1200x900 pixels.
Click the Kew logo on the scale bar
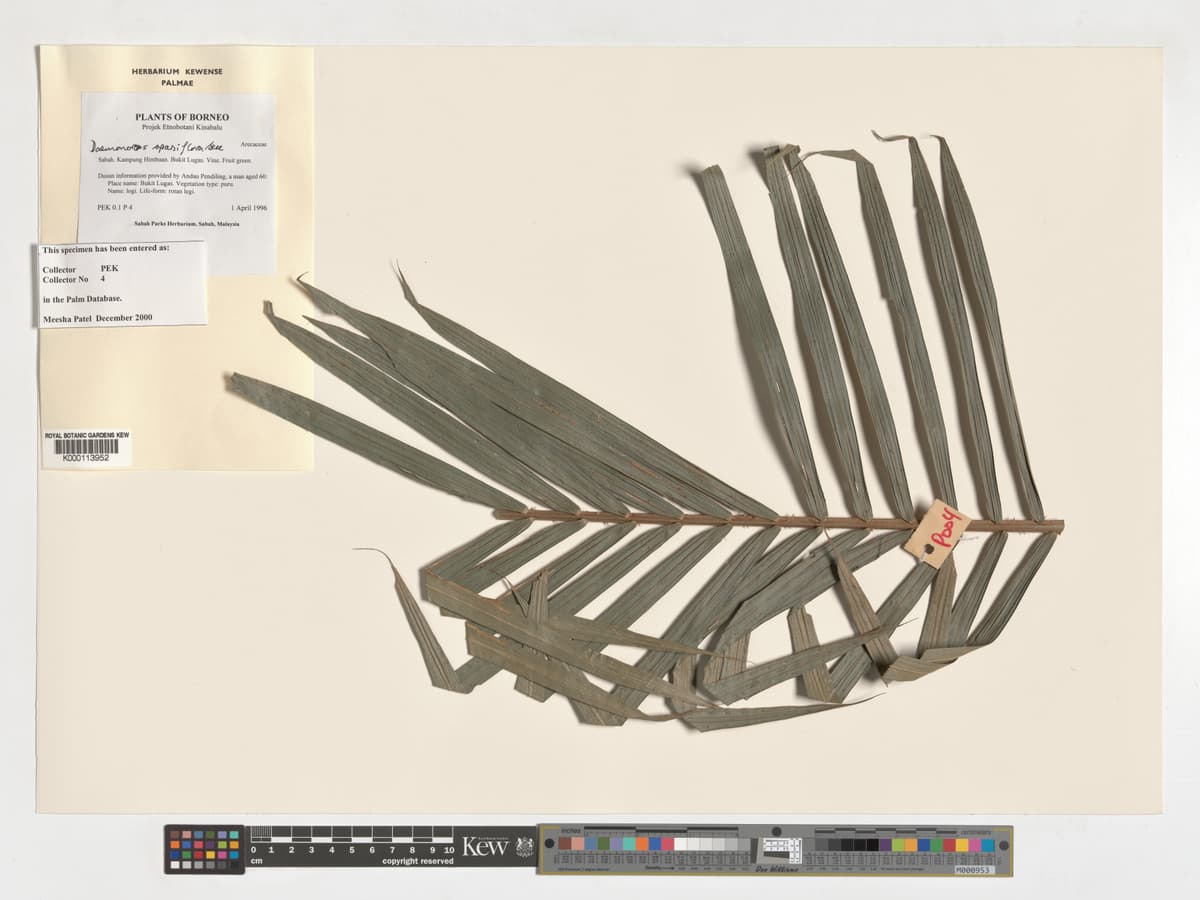486,846
